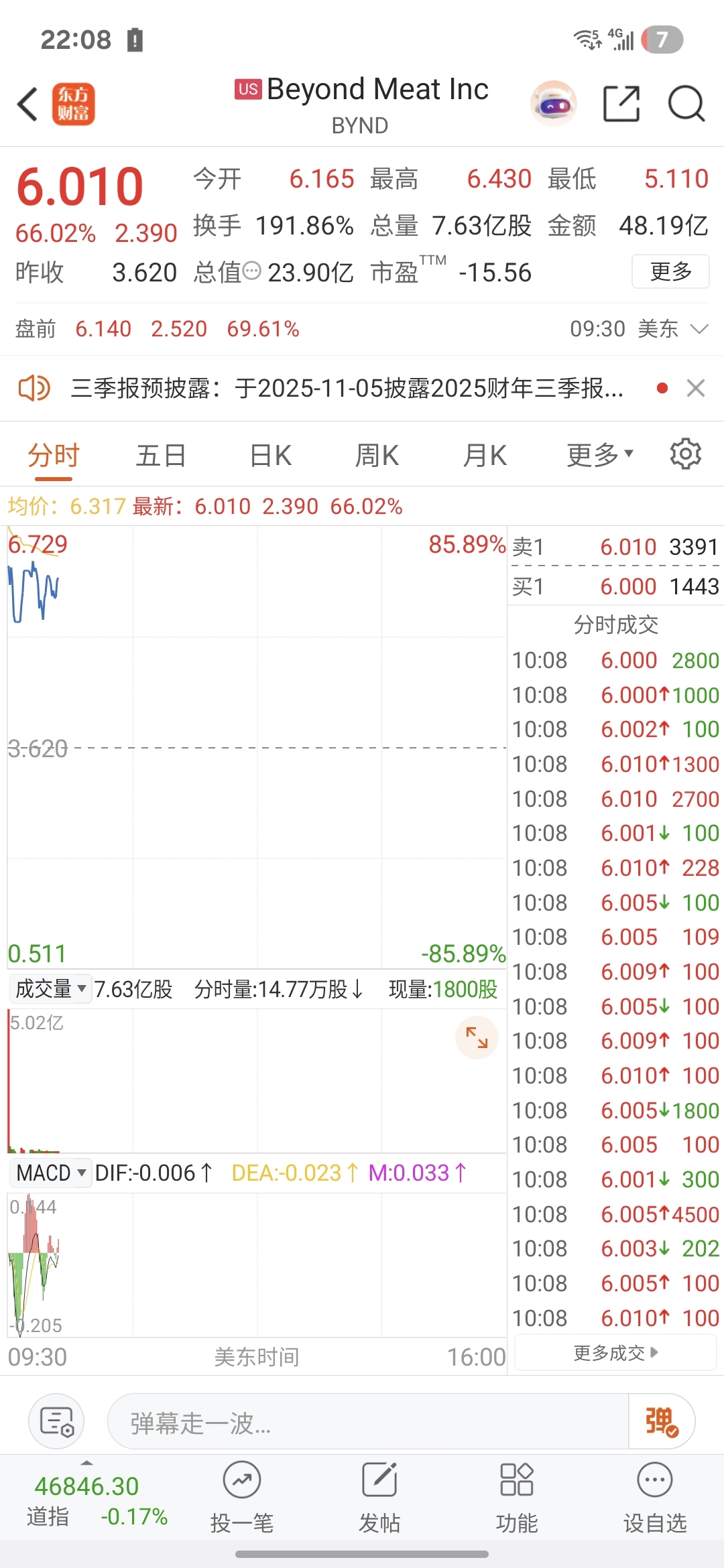This screenshot has width=724, height=1568.
Task: Tap the 市盈 TTM -15.56 value
Action: 495,273
